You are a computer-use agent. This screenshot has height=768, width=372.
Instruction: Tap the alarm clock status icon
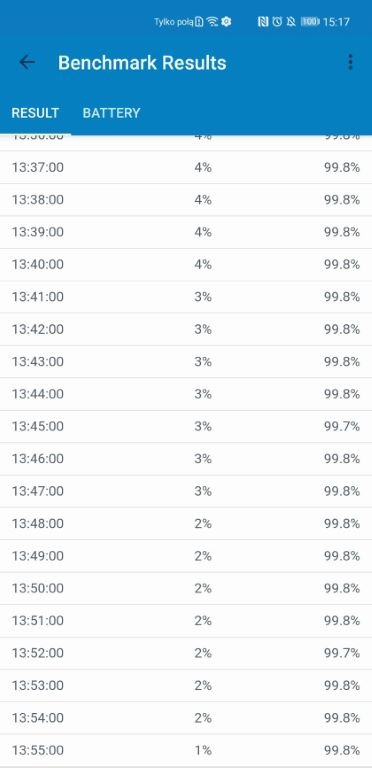click(277, 22)
